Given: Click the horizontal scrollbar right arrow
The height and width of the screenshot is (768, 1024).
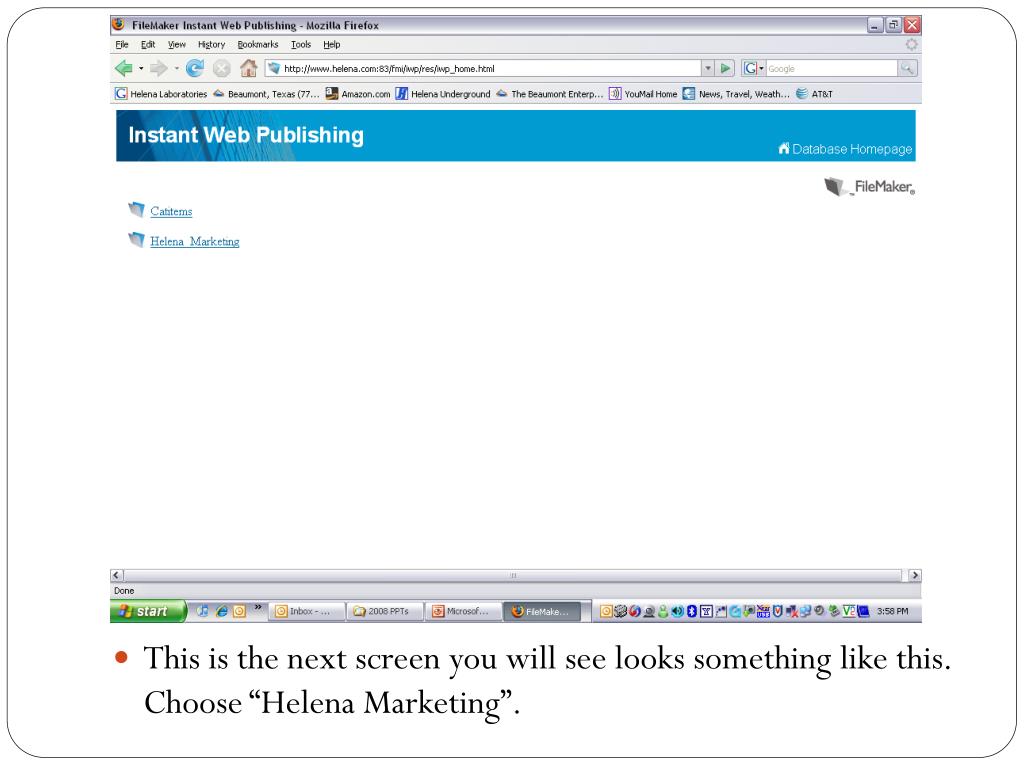Looking at the screenshot, I should (x=914, y=575).
